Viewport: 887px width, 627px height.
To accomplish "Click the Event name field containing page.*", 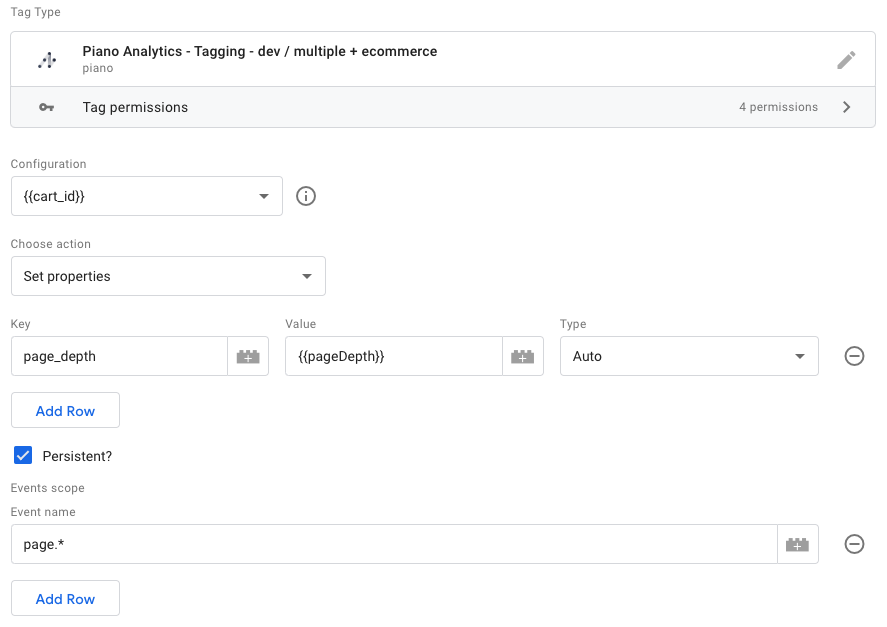I will (393, 545).
